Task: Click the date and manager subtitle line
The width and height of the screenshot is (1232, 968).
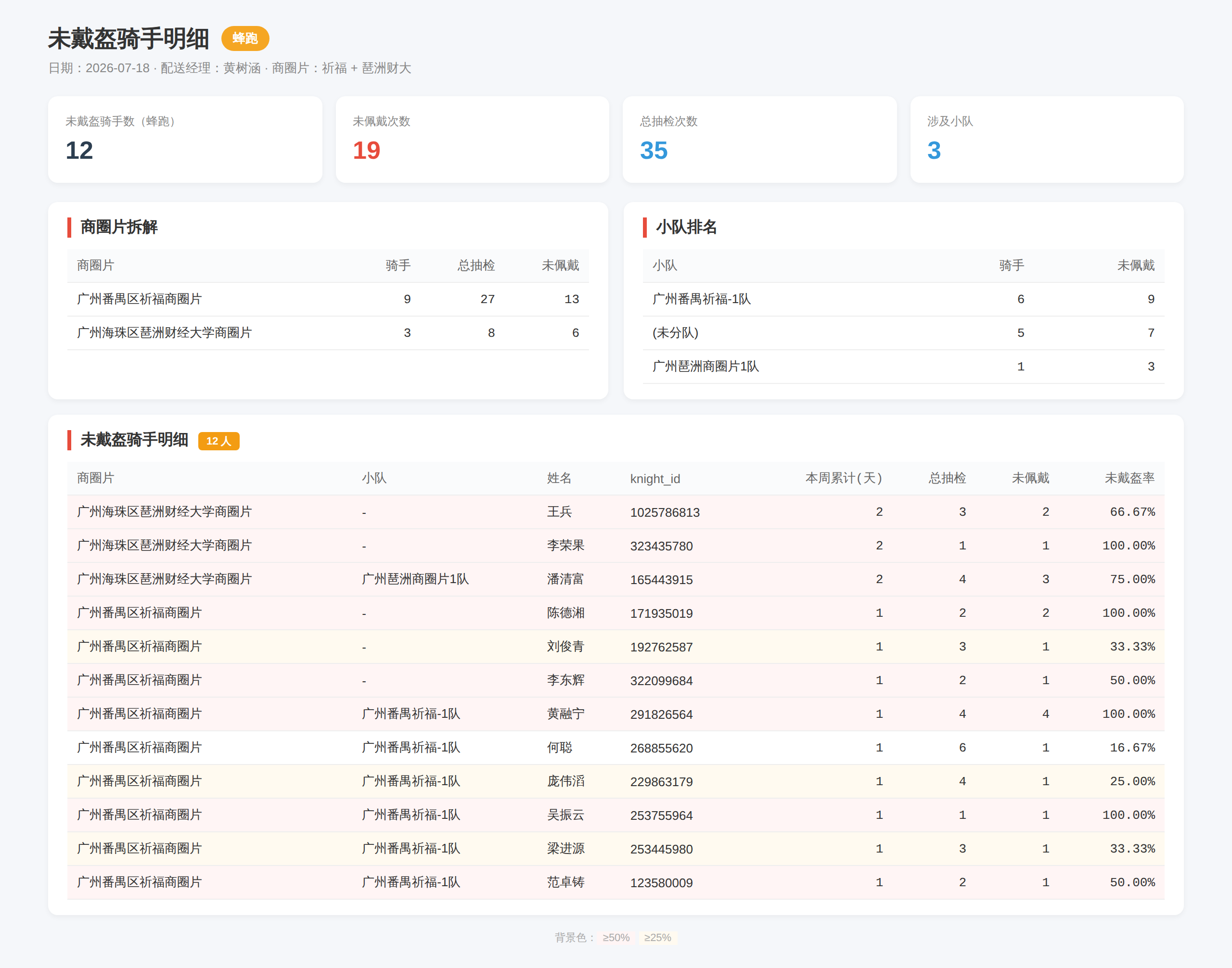Action: coord(230,68)
